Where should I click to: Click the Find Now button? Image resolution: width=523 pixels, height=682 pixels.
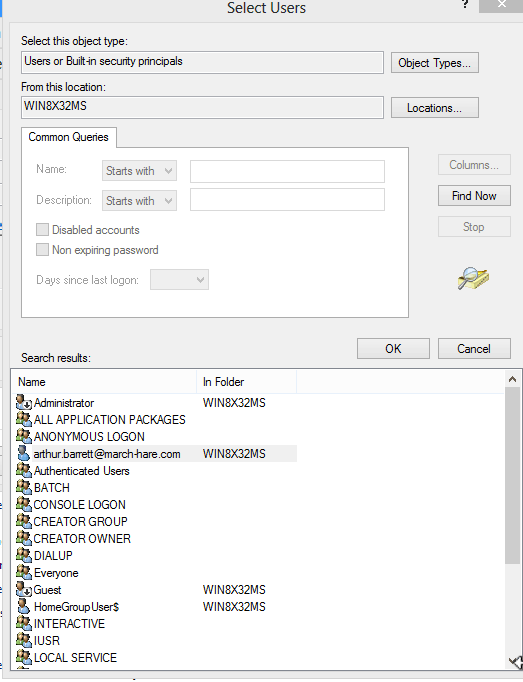[x=474, y=196]
